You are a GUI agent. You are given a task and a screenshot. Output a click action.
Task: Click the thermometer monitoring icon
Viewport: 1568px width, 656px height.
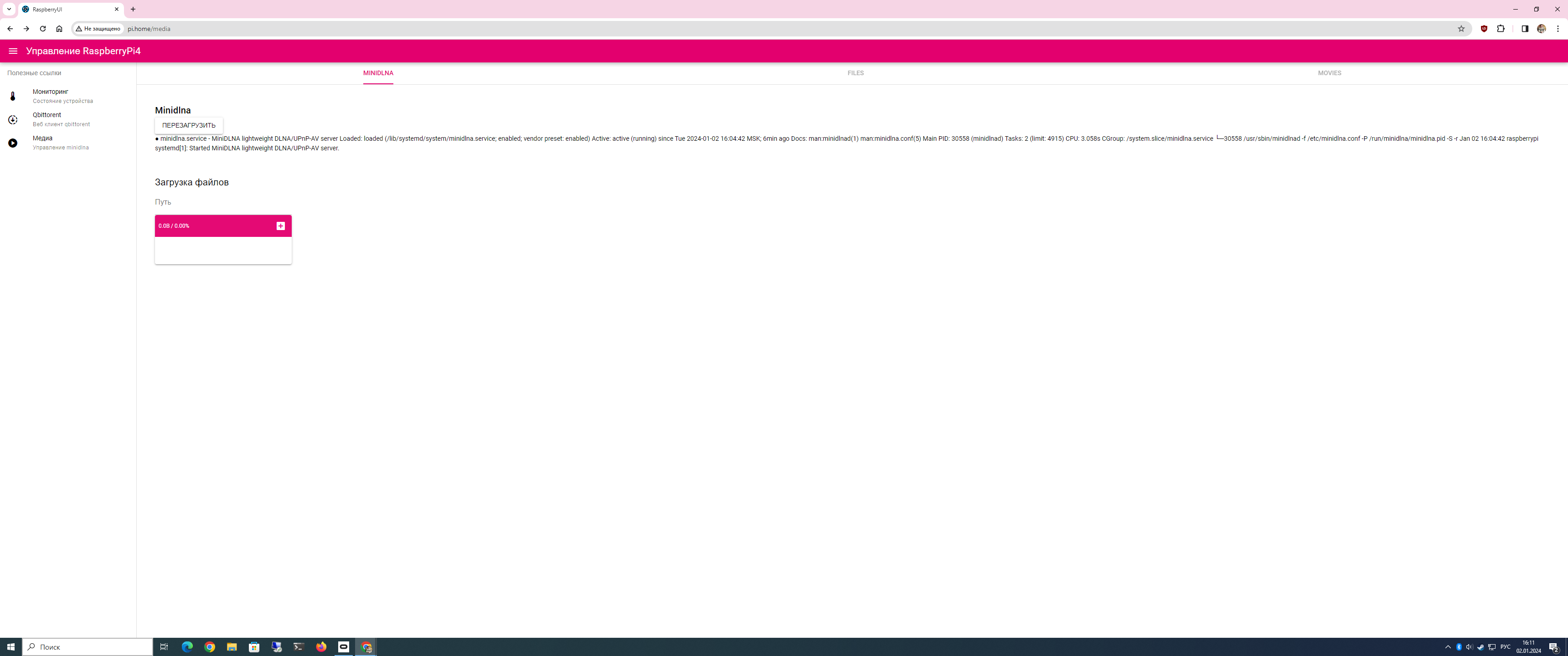tap(13, 96)
